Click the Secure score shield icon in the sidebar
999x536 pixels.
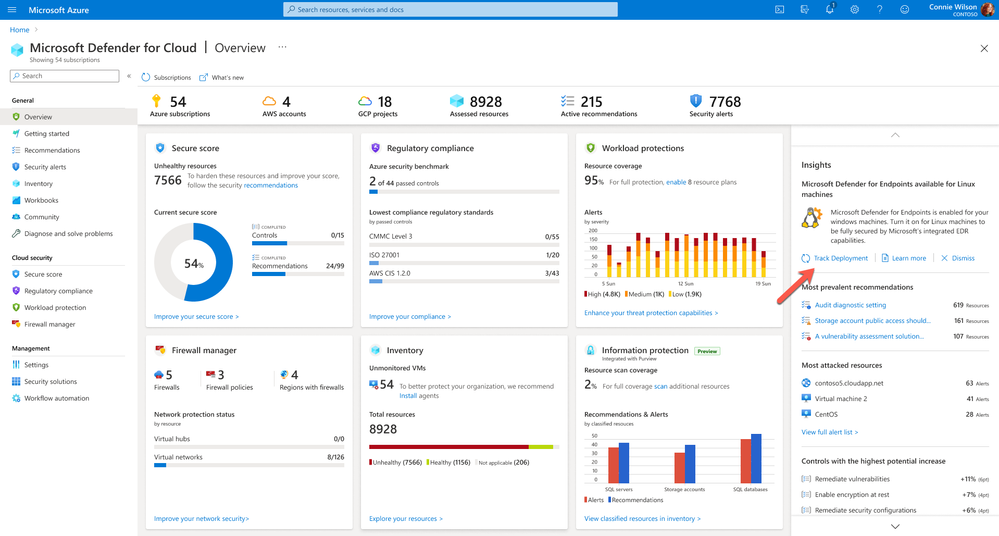(x=16, y=274)
